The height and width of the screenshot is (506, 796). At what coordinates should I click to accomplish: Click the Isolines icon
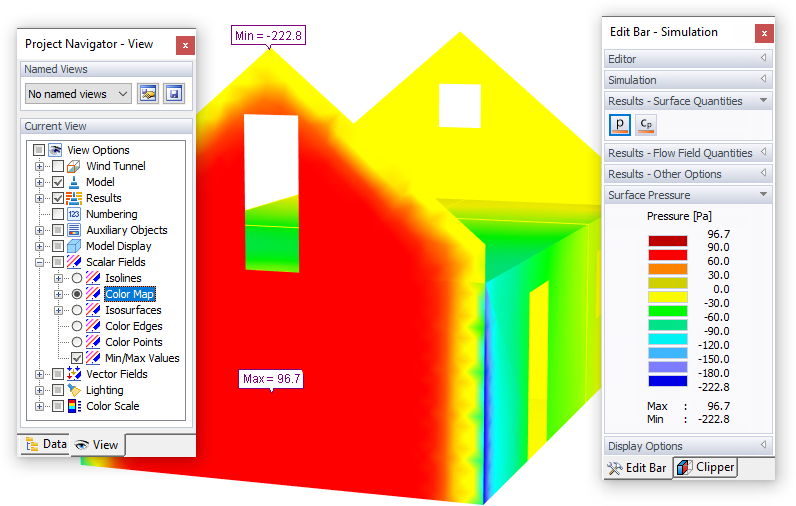pos(93,278)
